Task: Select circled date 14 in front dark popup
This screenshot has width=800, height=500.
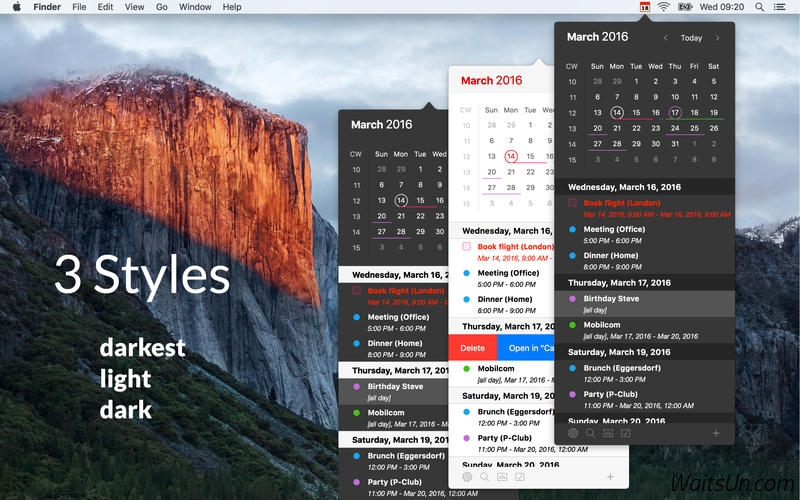Action: pyautogui.click(x=617, y=113)
